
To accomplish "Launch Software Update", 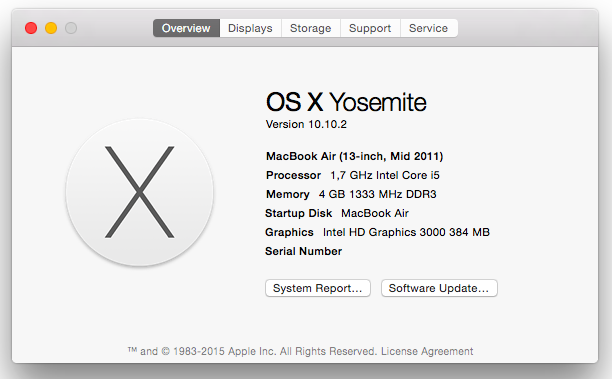I will click(x=439, y=288).
